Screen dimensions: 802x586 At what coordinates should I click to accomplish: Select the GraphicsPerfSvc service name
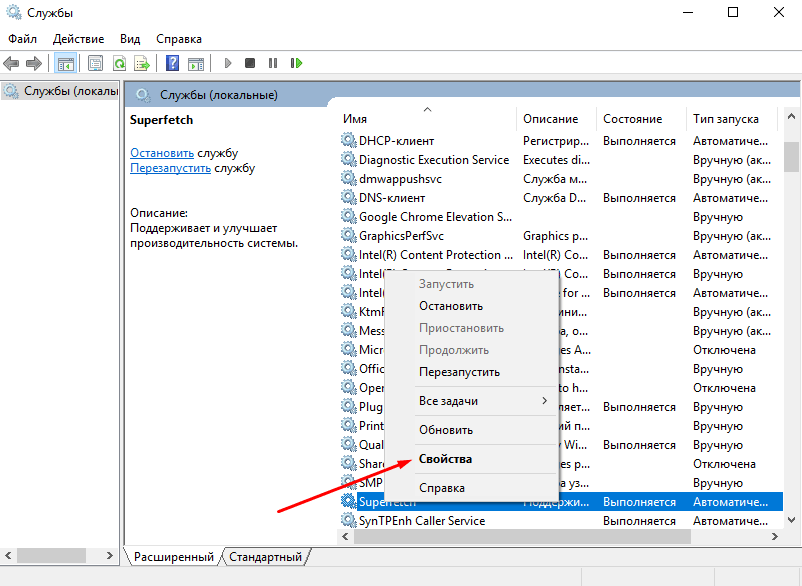click(x=401, y=236)
